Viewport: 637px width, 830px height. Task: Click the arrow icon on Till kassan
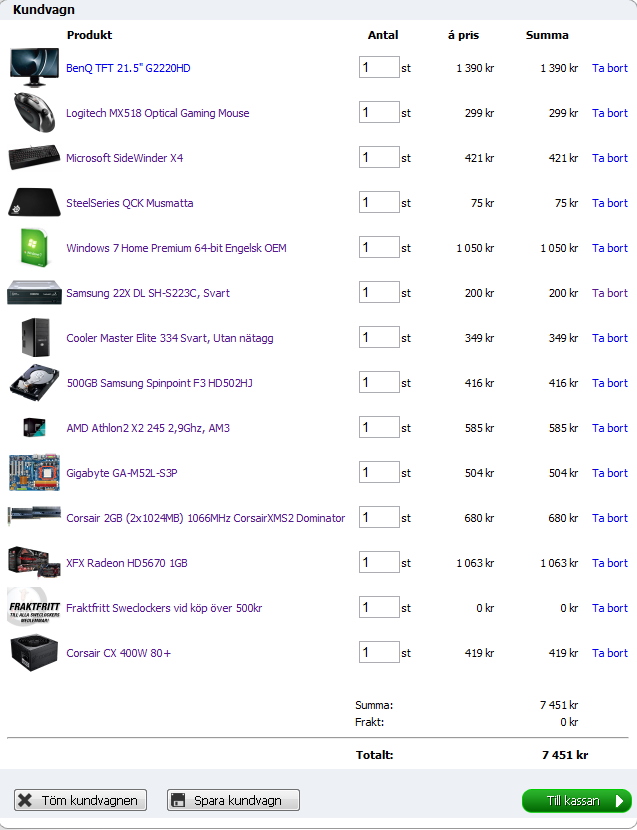pyautogui.click(x=618, y=801)
